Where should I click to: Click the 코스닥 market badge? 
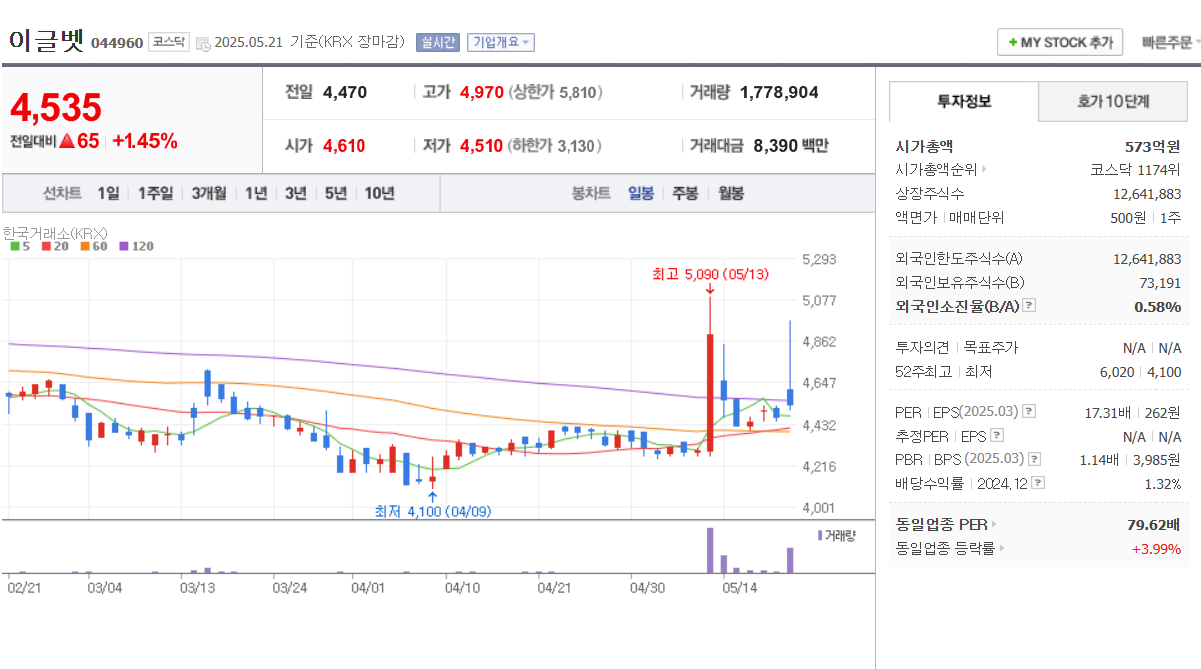[168, 42]
